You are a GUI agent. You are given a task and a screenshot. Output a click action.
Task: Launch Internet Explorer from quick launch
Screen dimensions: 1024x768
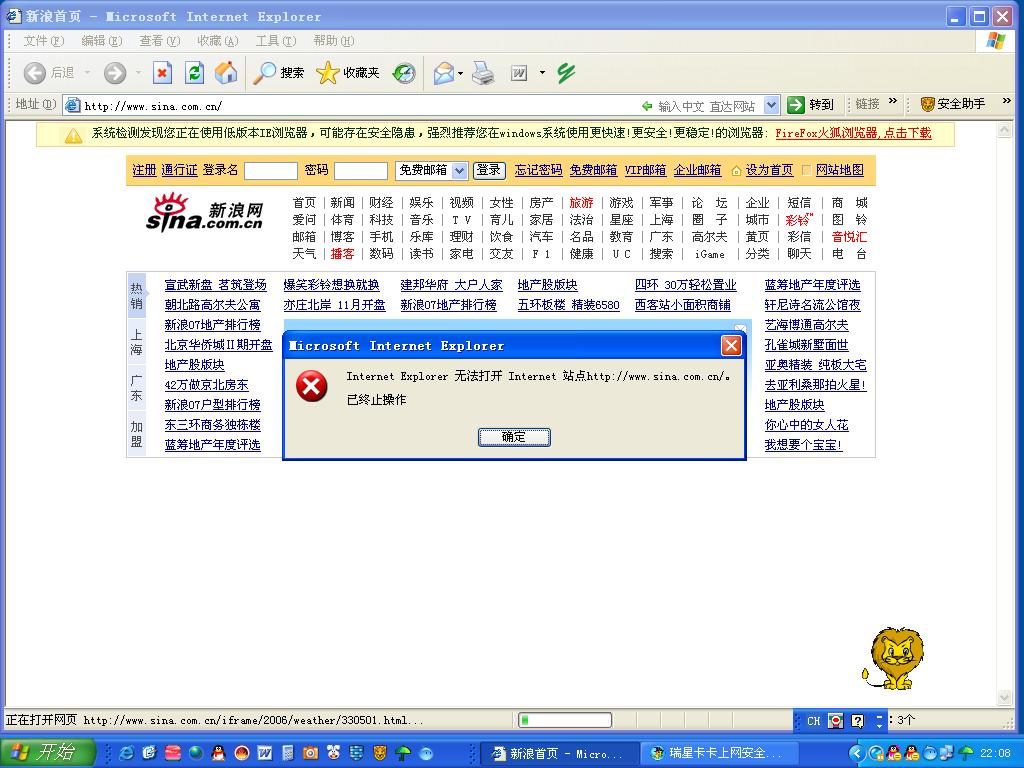click(127, 753)
